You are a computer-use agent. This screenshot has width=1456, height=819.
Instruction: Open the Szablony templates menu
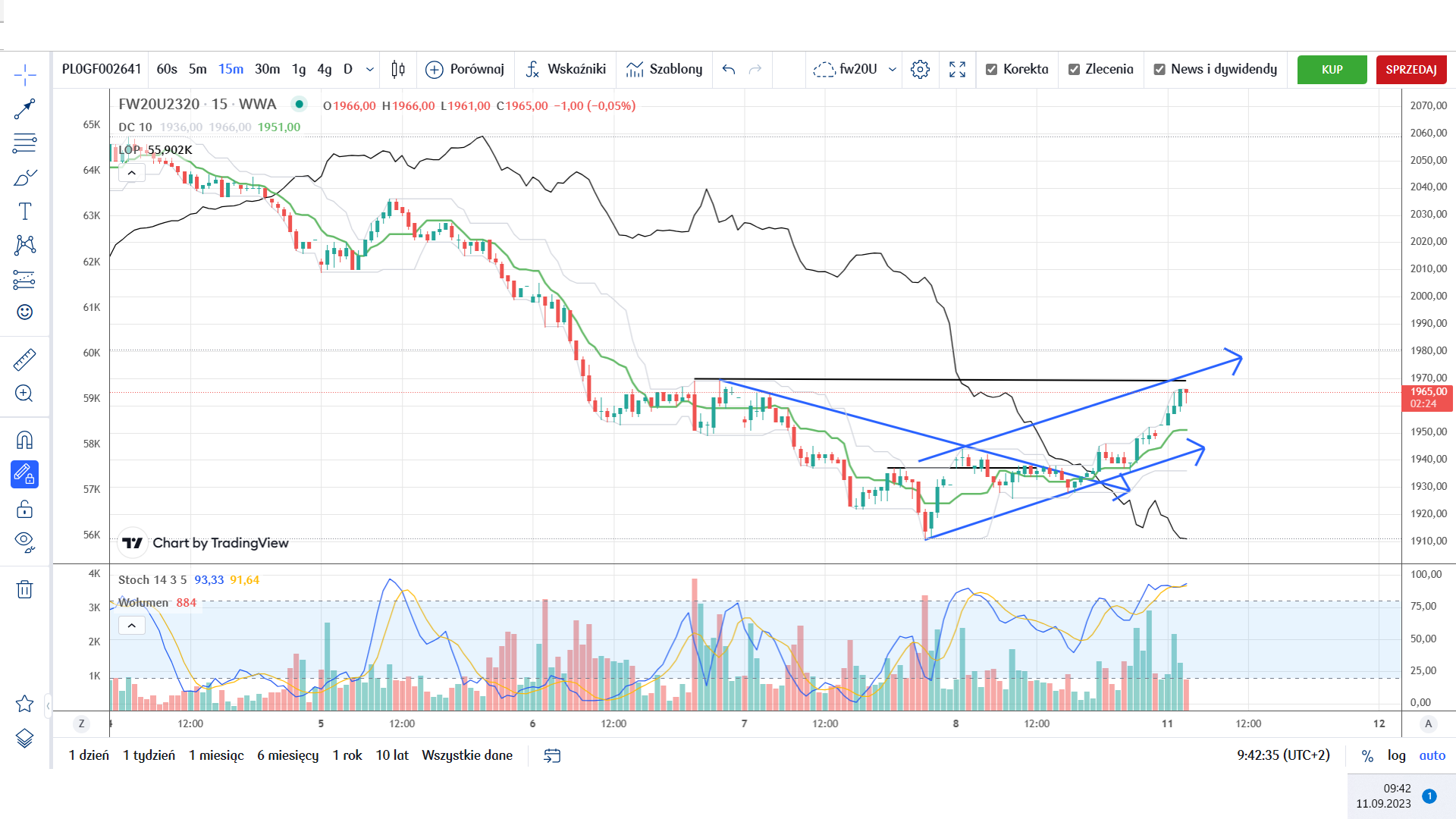click(x=664, y=69)
